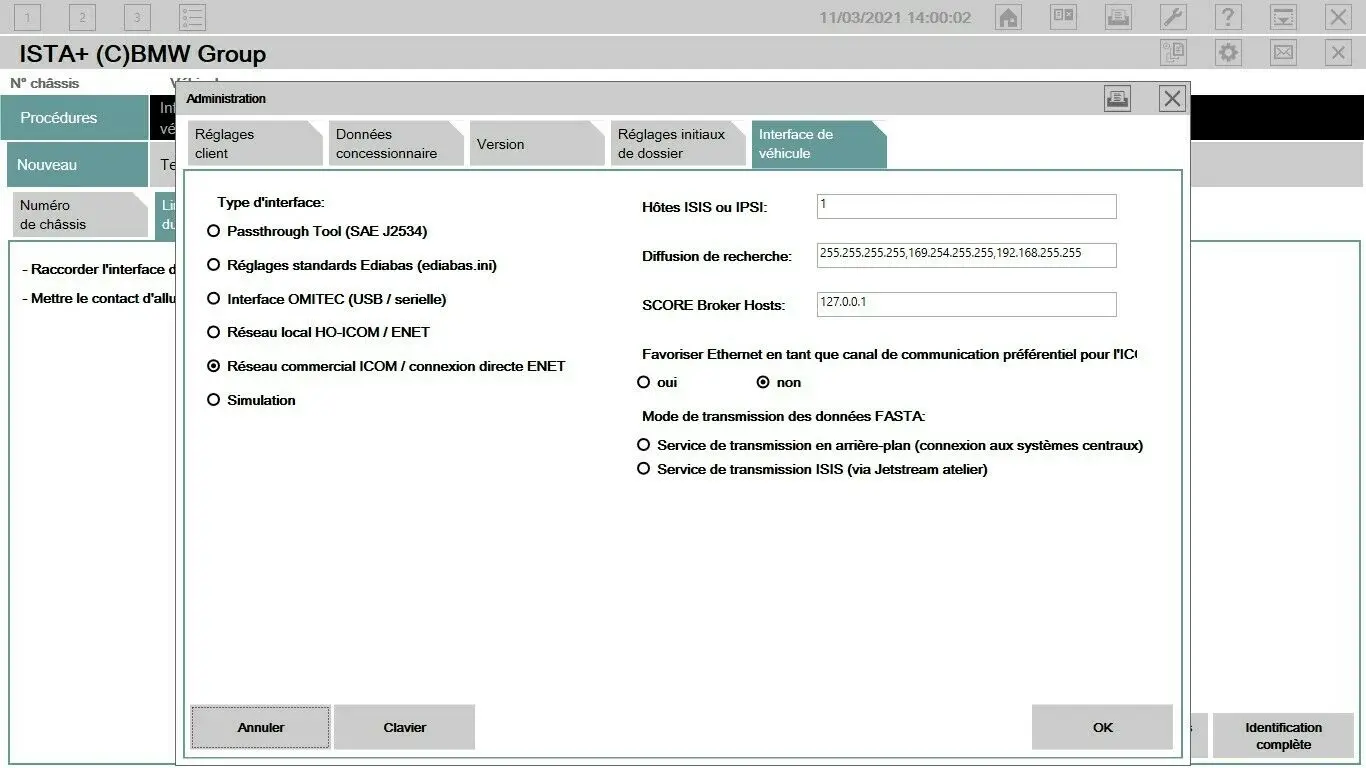
Task: Click the 'Type d'interface:' label
Action: pos(271,202)
